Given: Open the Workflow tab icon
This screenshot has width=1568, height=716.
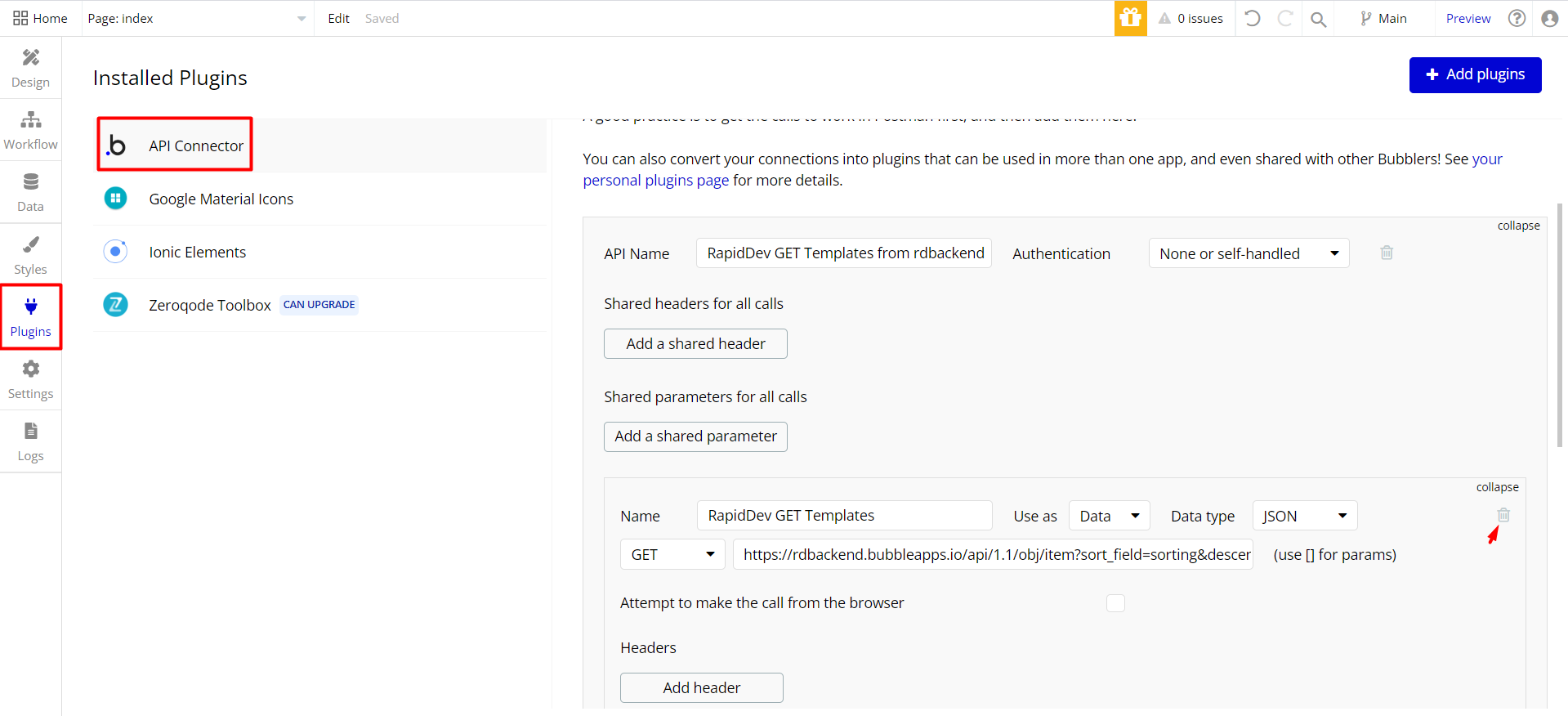Looking at the screenshot, I should click(x=30, y=119).
